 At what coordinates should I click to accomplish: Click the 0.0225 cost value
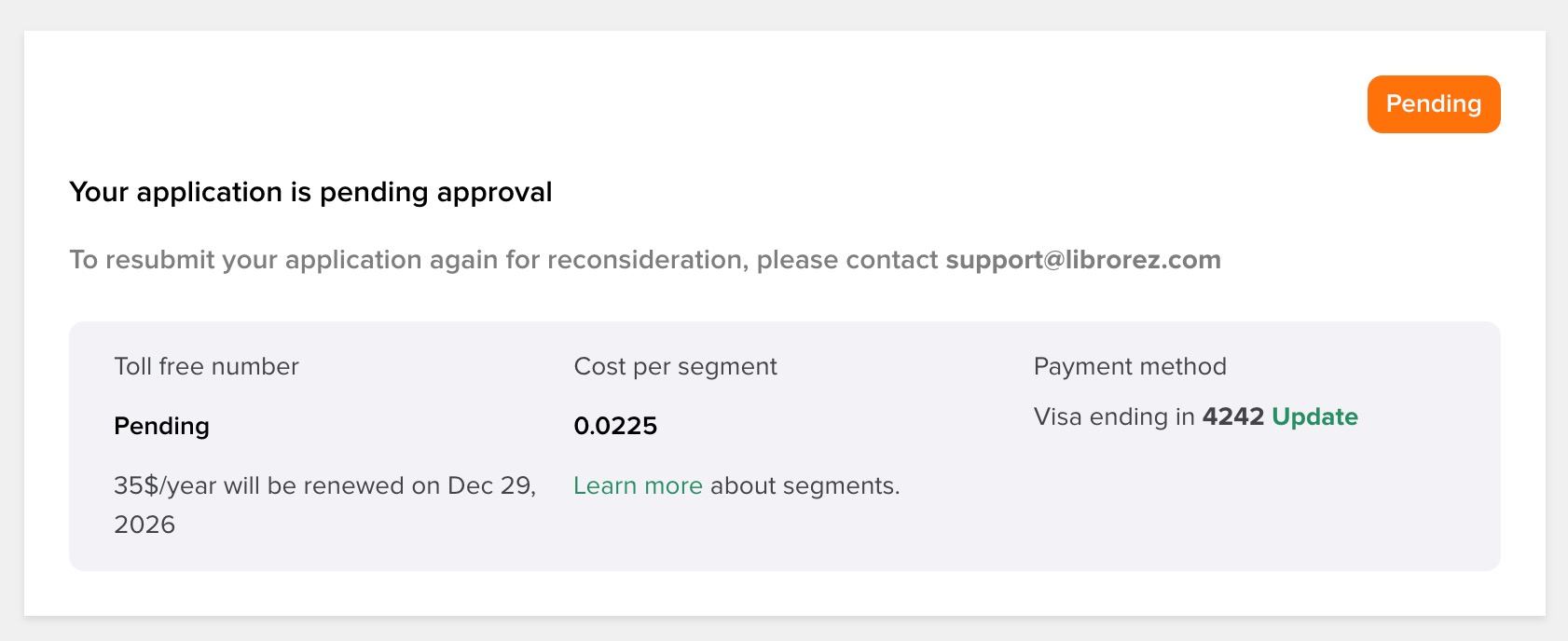coord(615,426)
